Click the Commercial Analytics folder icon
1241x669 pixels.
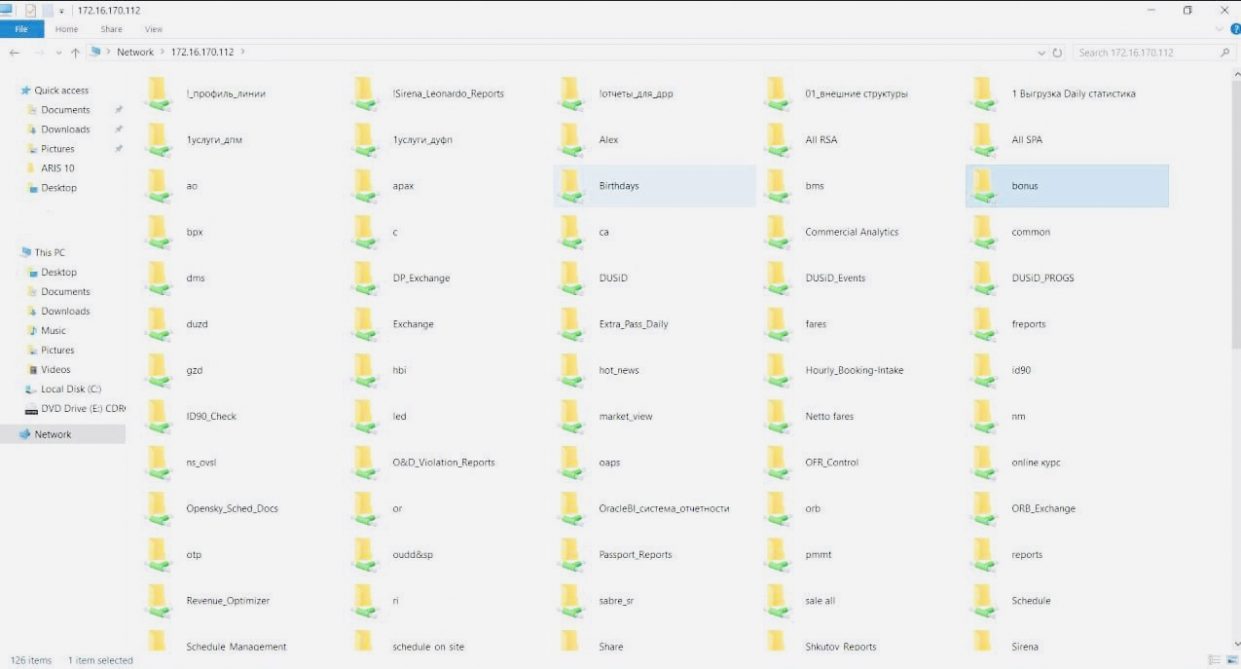click(x=777, y=232)
